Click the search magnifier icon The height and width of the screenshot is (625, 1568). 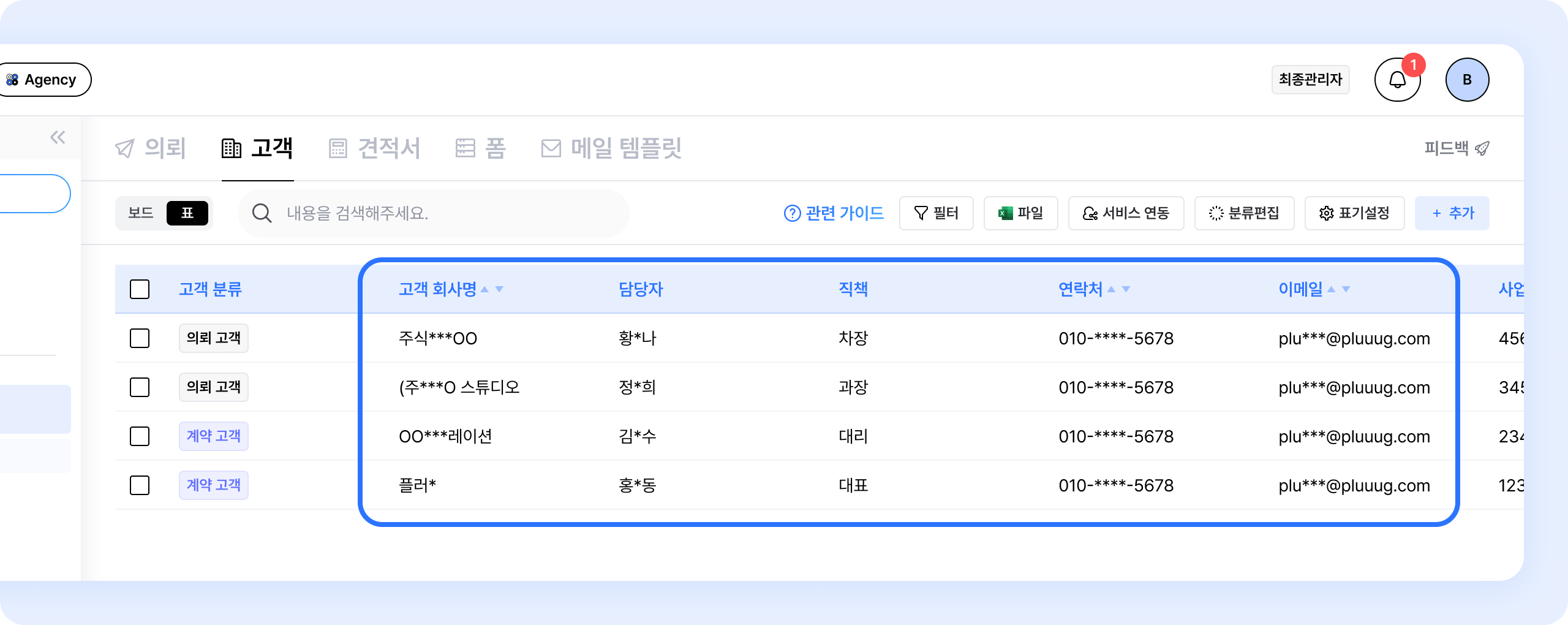[x=262, y=213]
